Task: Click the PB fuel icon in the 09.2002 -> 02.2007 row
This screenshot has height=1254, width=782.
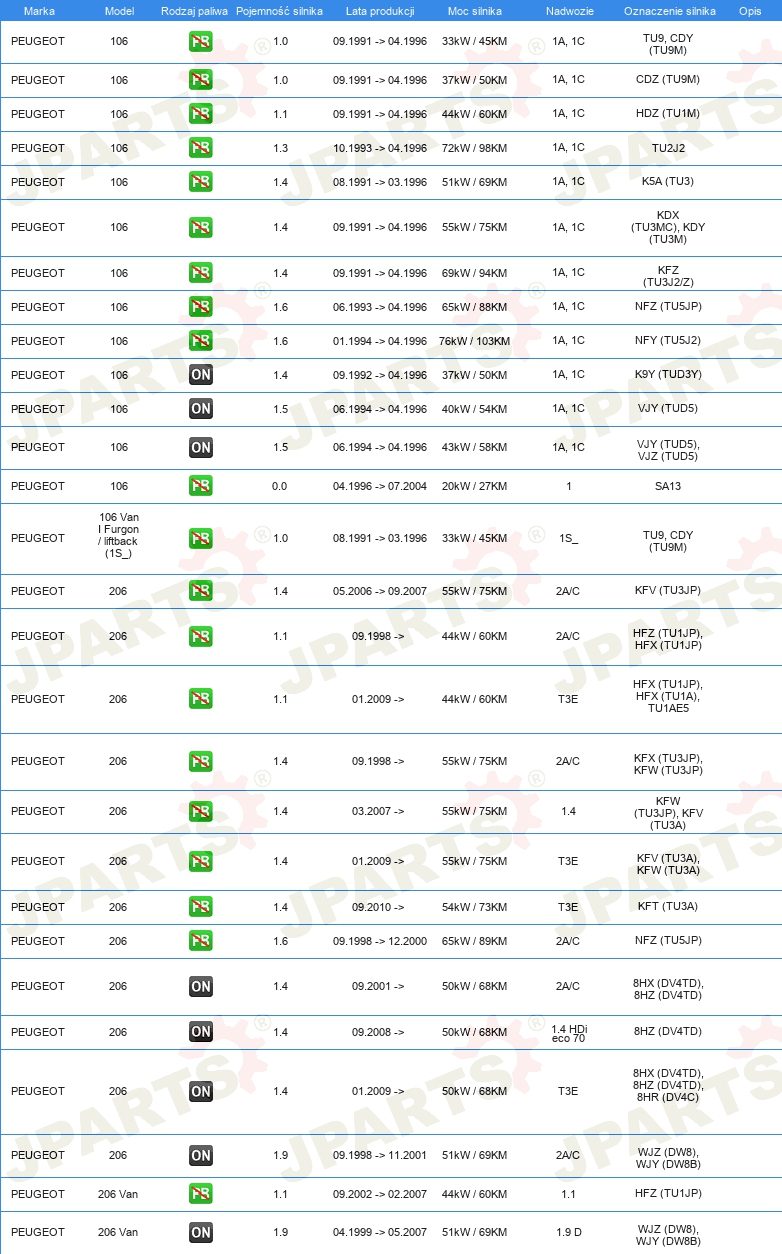Action: 201,1193
